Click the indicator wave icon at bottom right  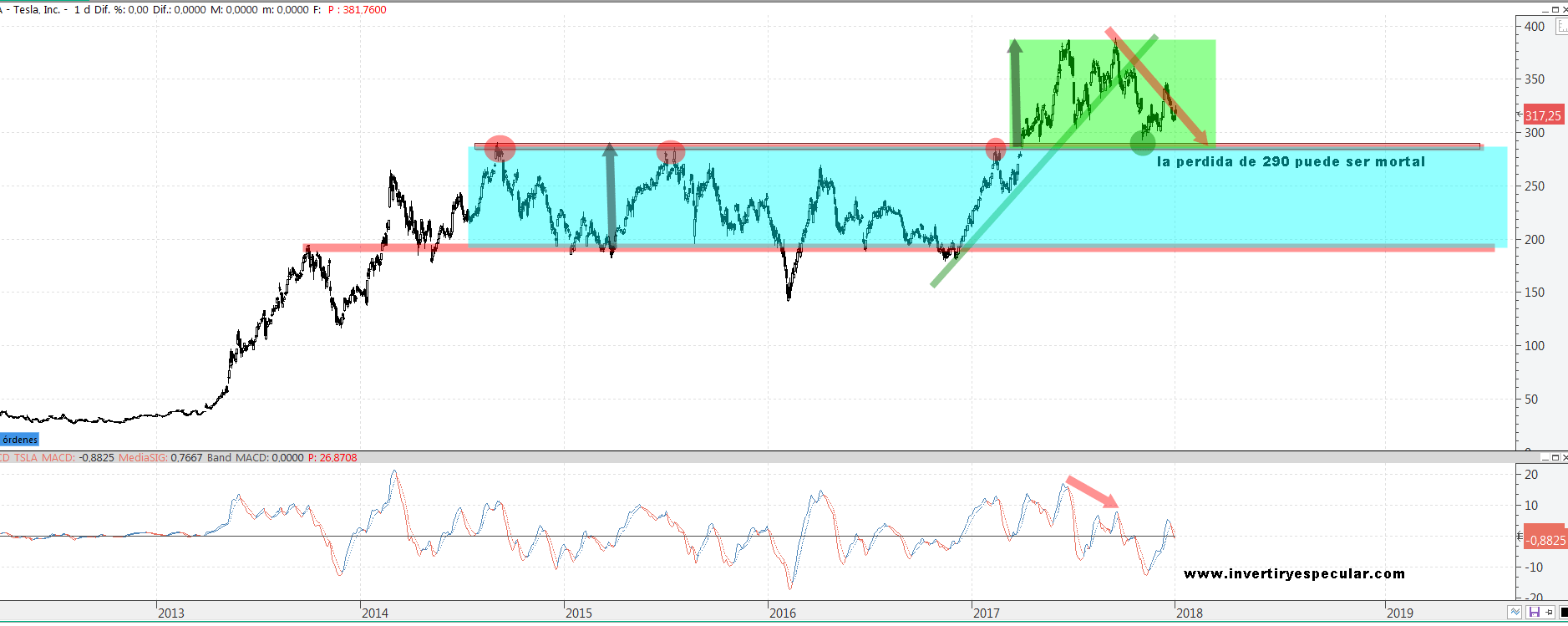click(x=1515, y=613)
